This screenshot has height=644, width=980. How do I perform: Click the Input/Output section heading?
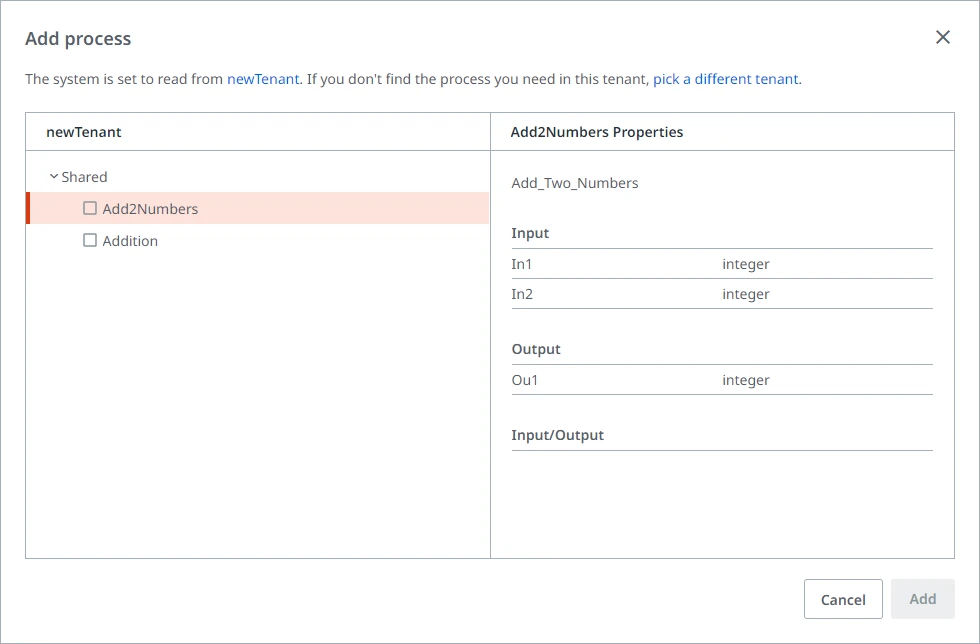click(558, 435)
